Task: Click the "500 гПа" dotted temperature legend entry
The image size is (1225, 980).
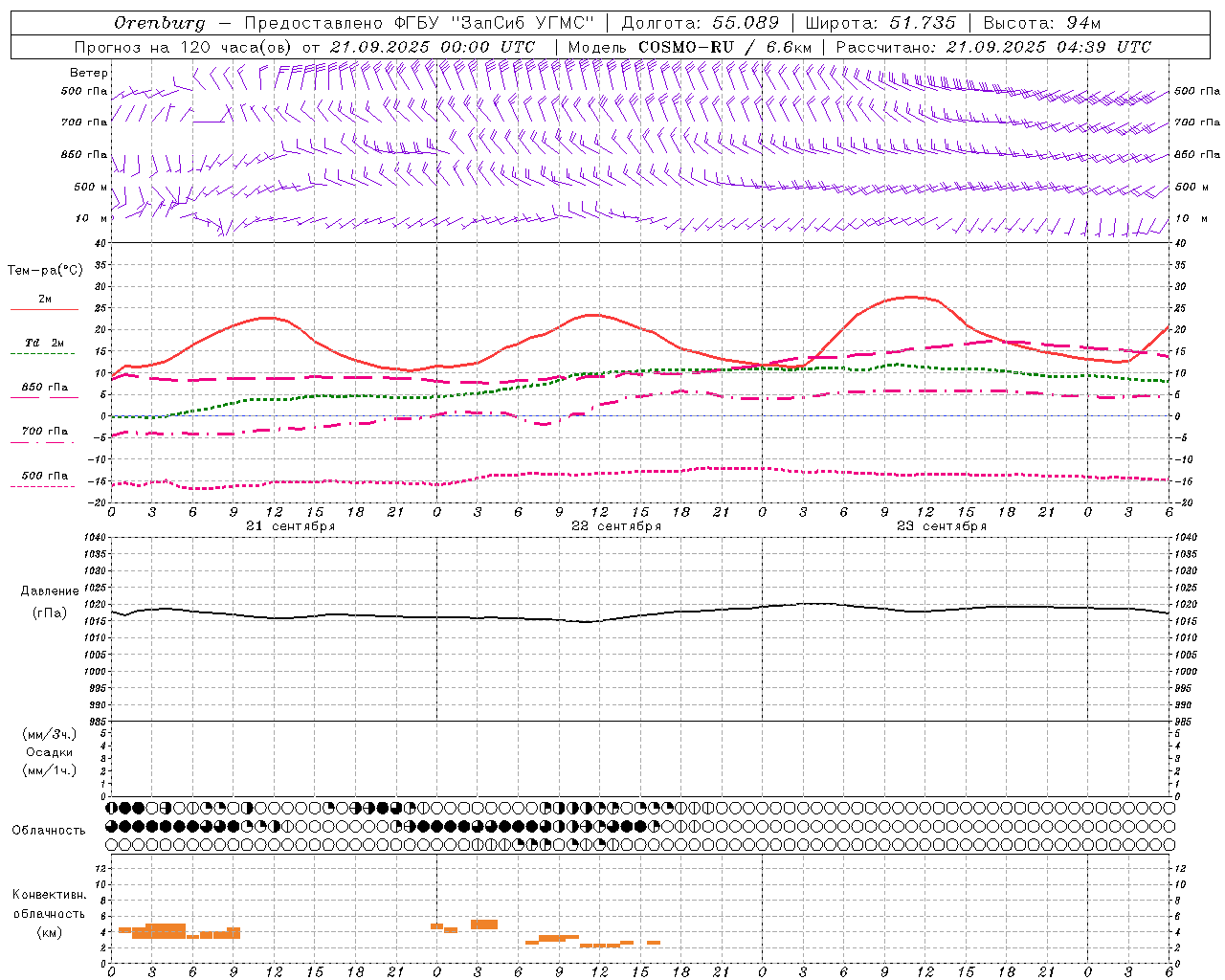Action: pyautogui.click(x=45, y=476)
